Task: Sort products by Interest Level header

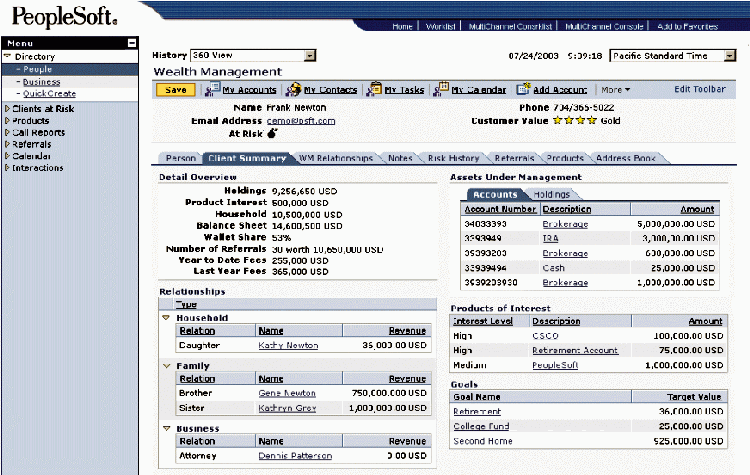Action: point(483,321)
